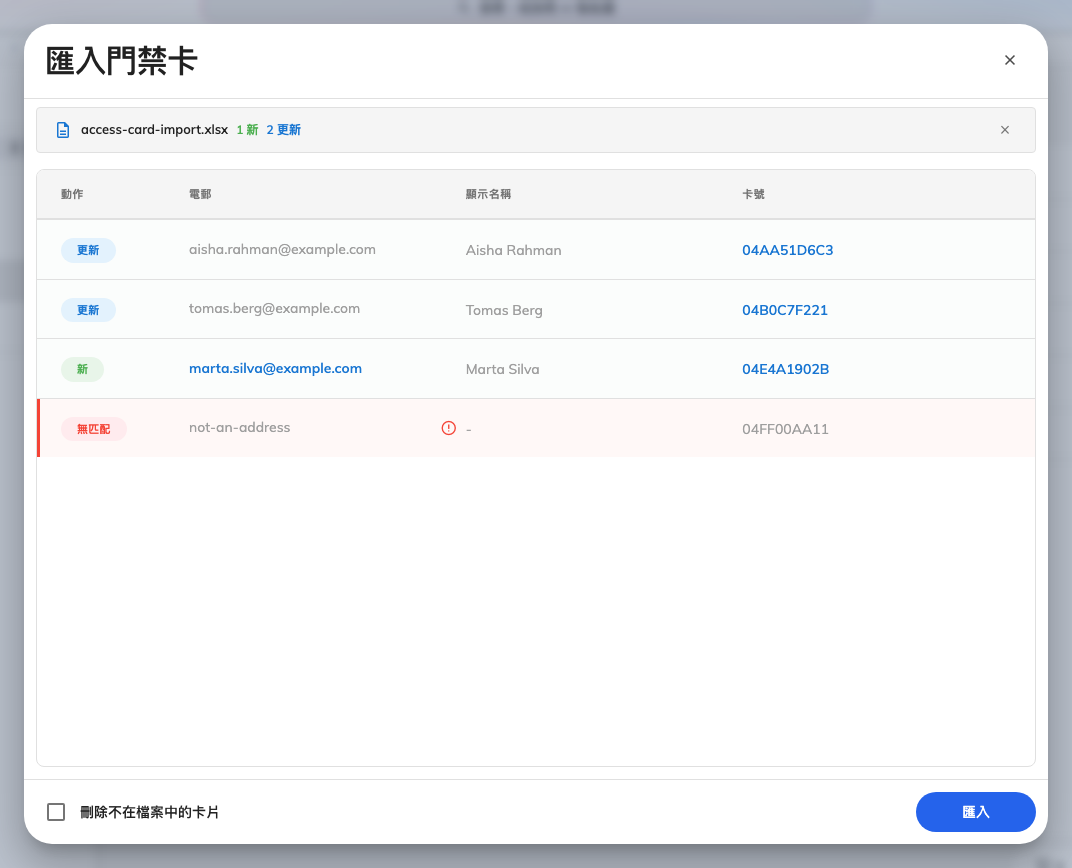
Task: Click the 新 badge for Marta Silva
Action: point(82,369)
